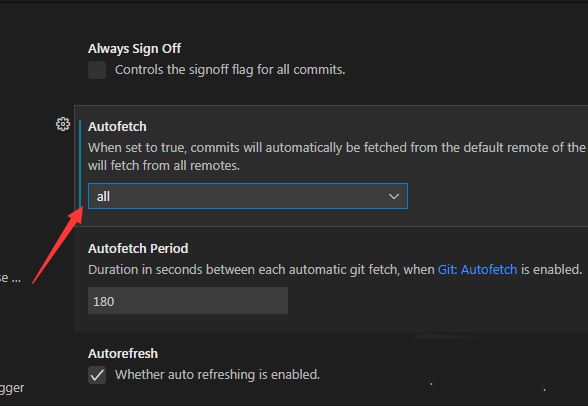588x406 pixels.
Task: Focus the Autofetch Period field showing 180
Action: (188, 301)
